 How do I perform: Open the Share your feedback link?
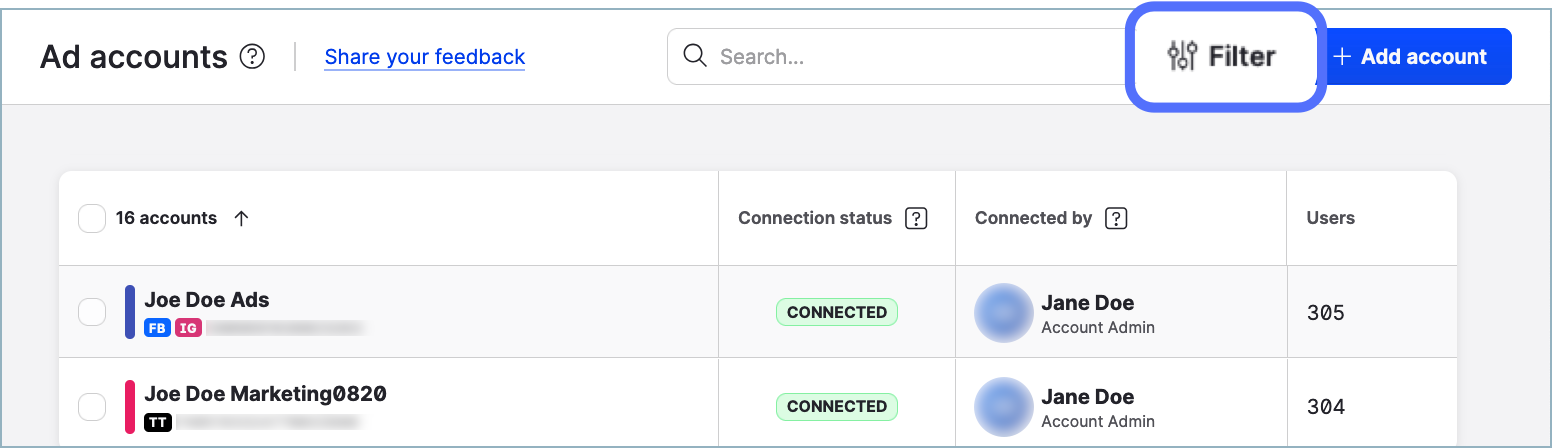425,57
